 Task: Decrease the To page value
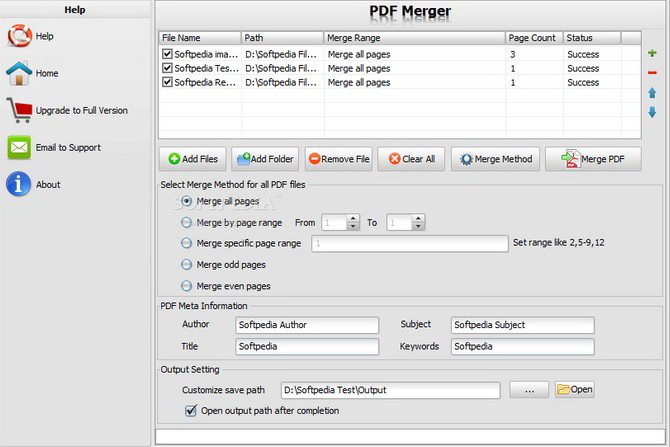pos(418,226)
